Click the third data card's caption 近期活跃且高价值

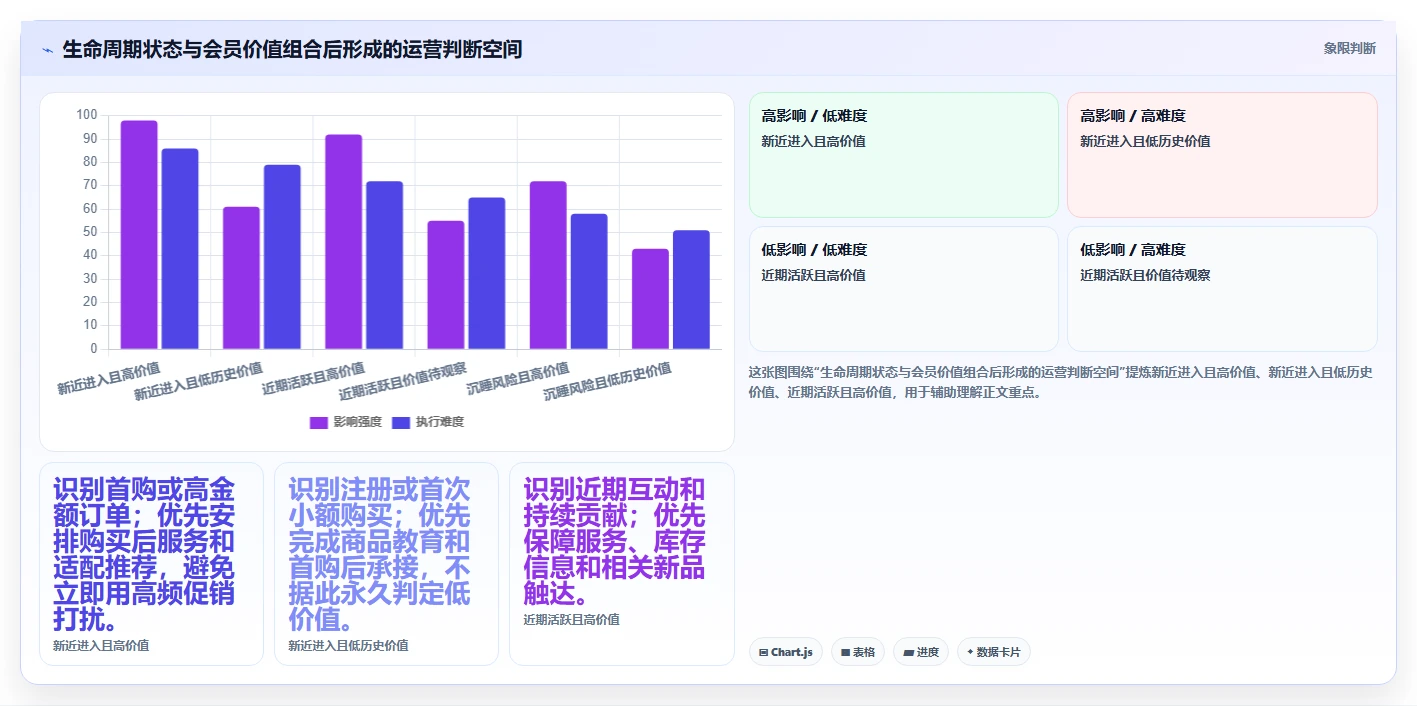(571, 620)
